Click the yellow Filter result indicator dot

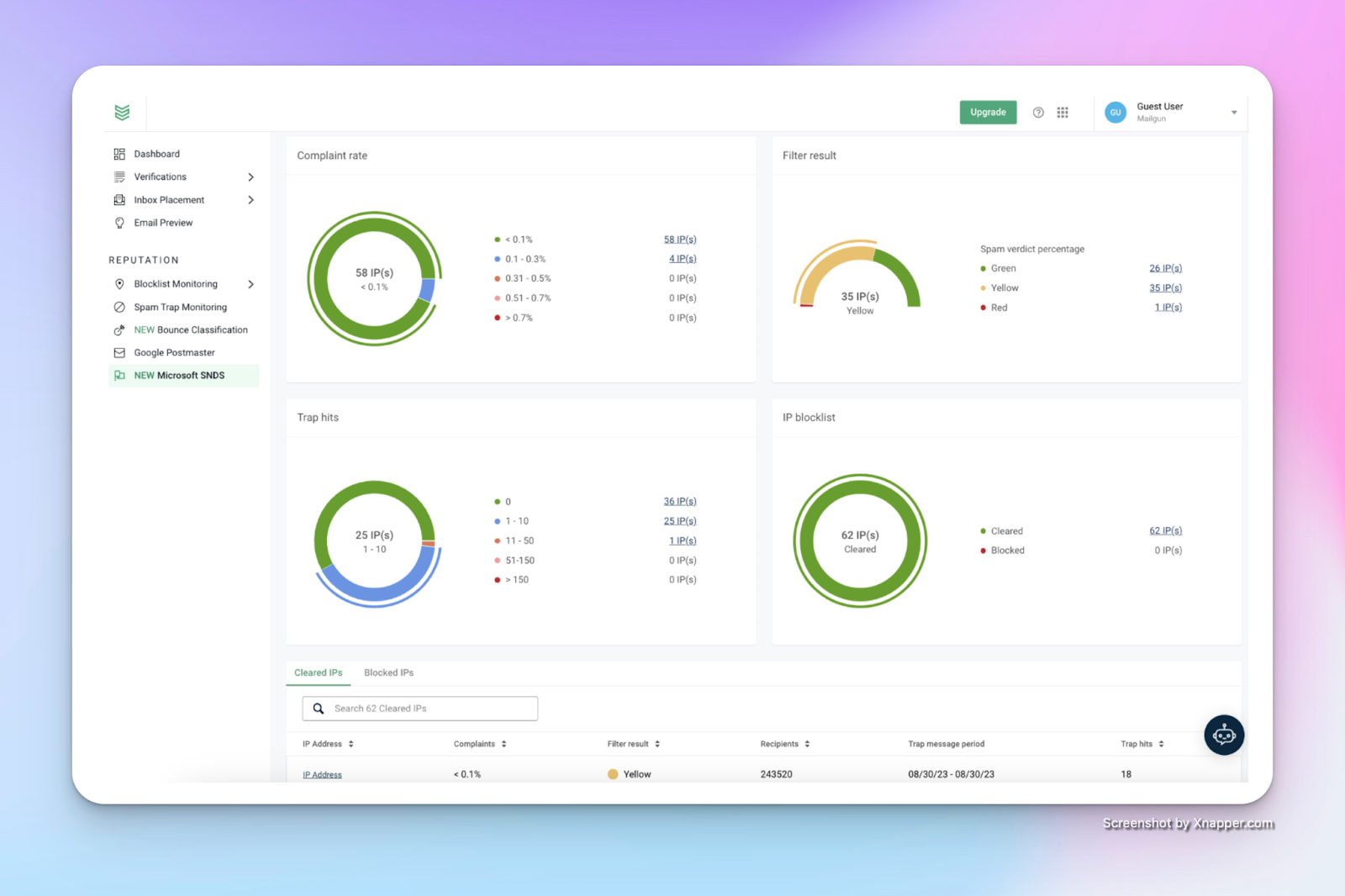613,774
